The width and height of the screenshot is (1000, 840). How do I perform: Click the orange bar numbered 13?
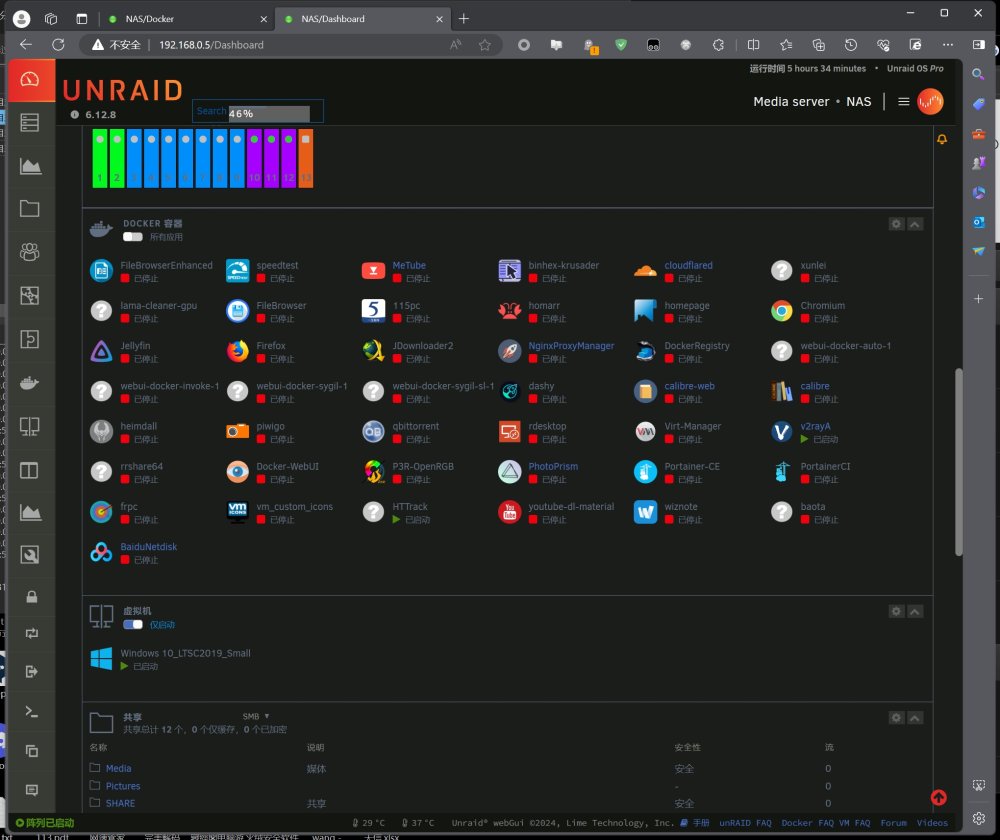pyautogui.click(x=305, y=158)
